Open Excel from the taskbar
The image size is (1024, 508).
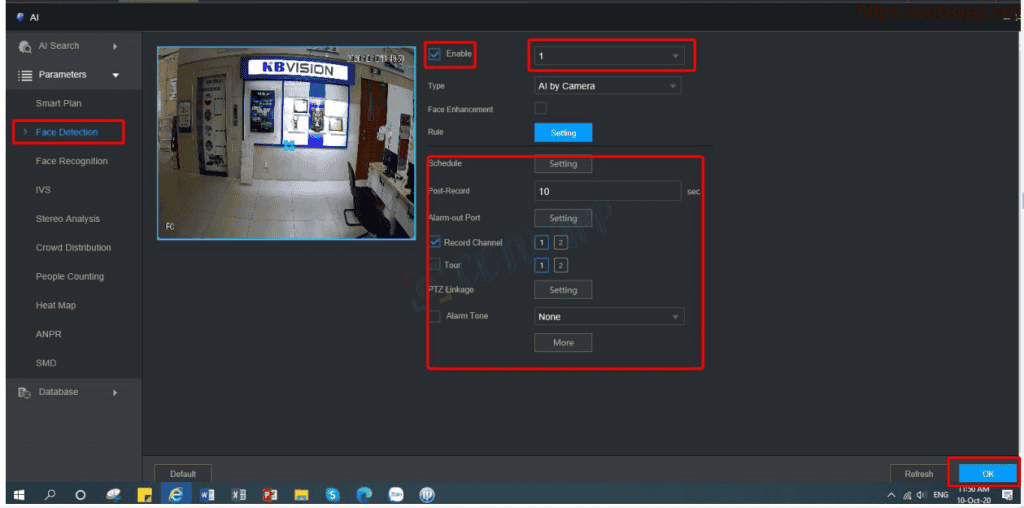click(238, 494)
